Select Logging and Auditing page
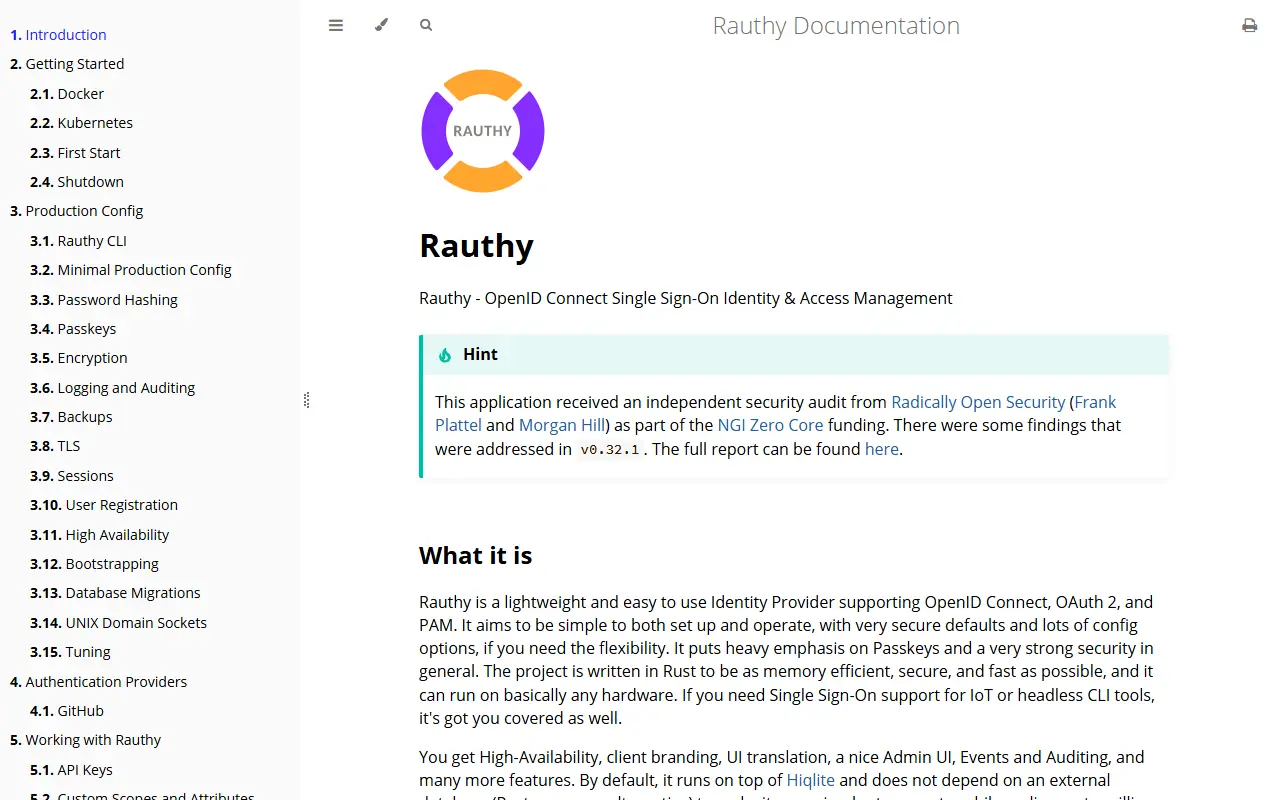This screenshot has width=1280, height=800. 113,388
